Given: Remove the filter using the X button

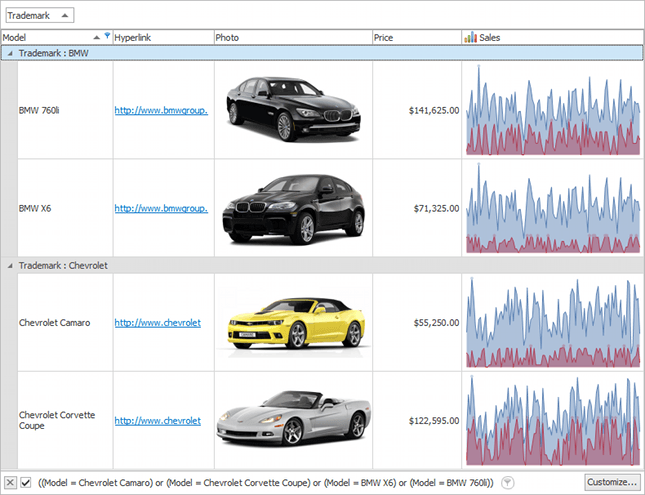Looking at the screenshot, I should [10, 483].
